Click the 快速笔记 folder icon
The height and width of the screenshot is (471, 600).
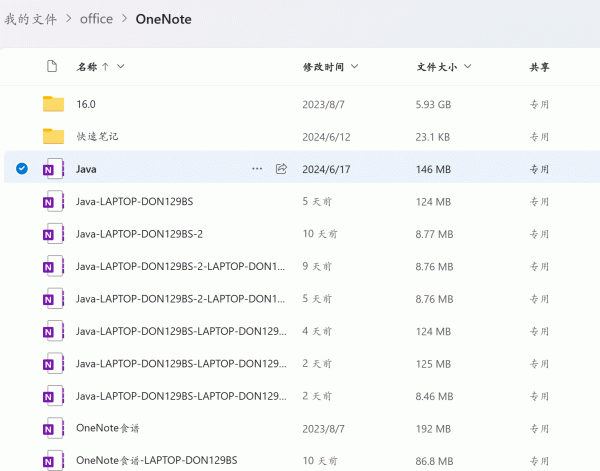pos(53,136)
